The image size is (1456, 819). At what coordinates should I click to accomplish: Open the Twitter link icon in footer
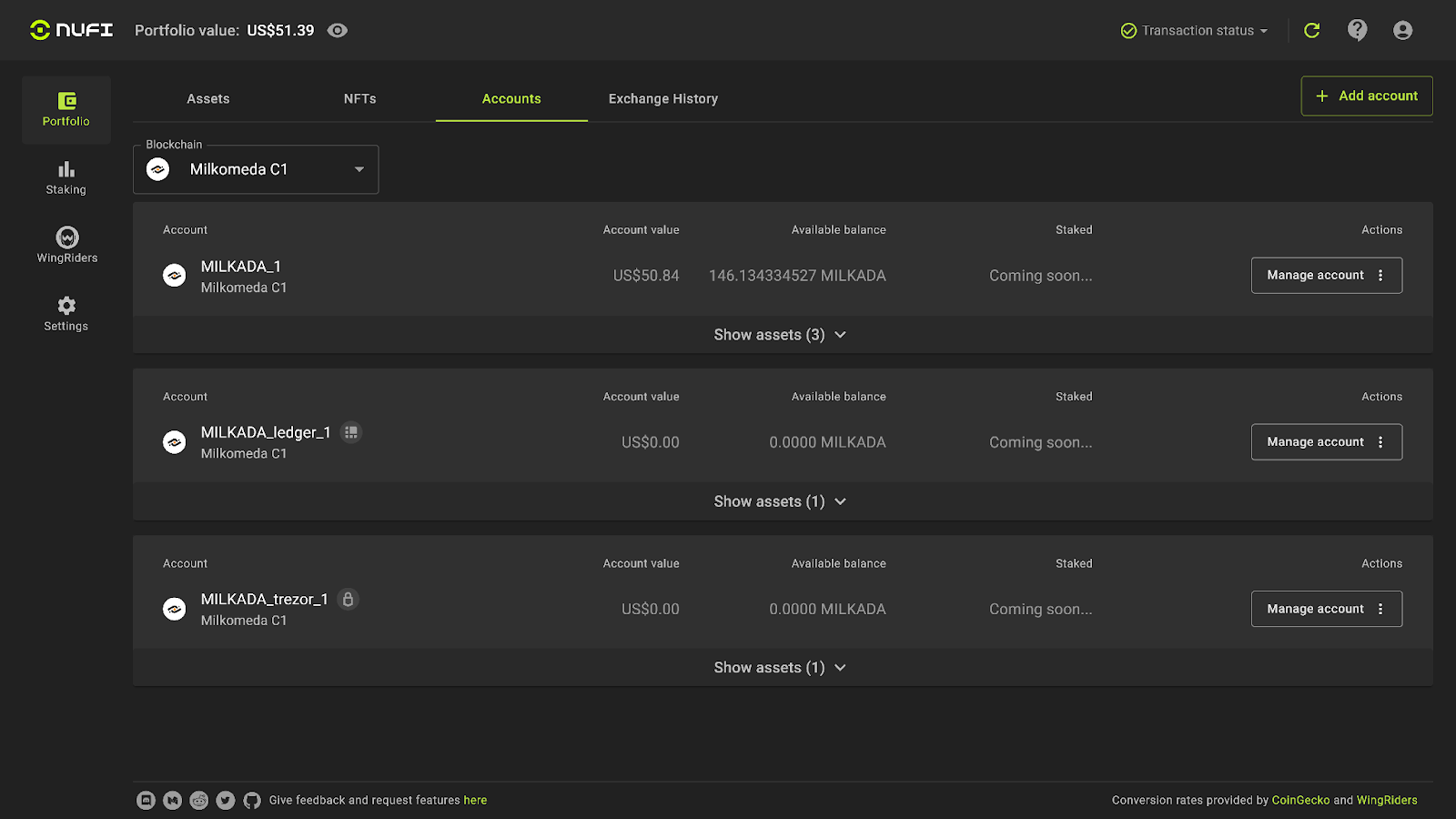226,800
